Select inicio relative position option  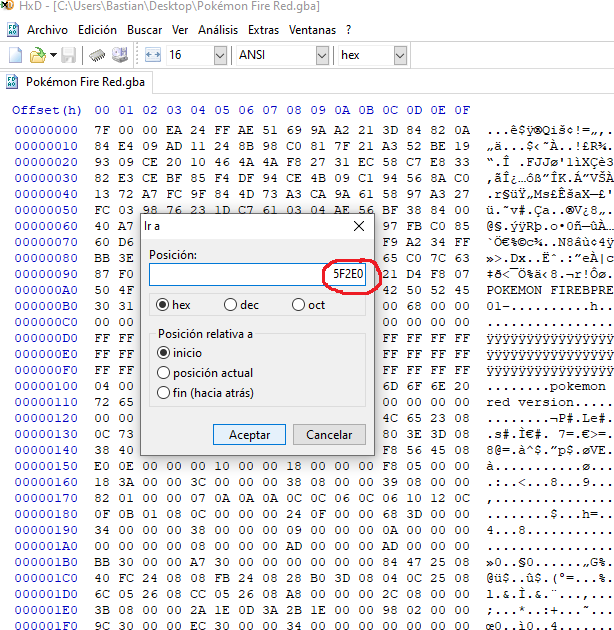[x=179, y=353]
